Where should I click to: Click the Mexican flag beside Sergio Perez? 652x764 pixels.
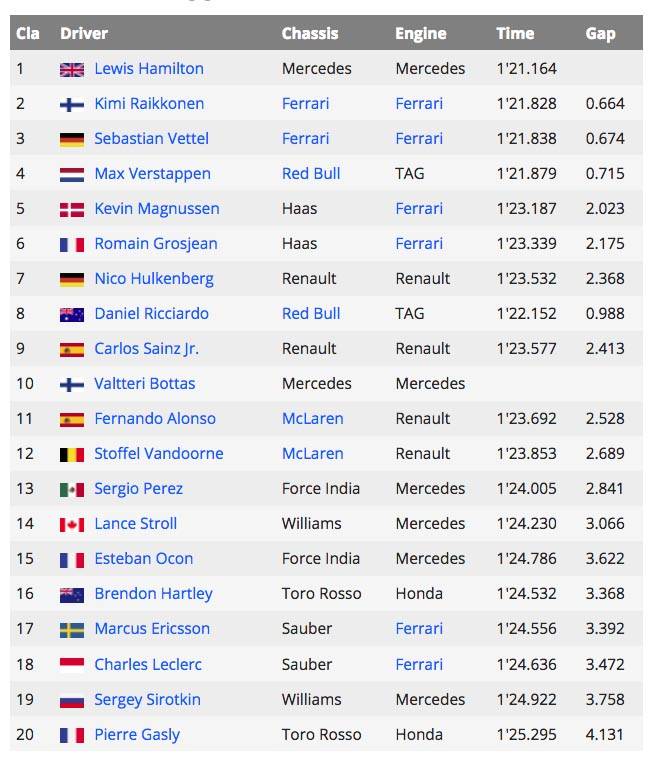click(x=72, y=490)
